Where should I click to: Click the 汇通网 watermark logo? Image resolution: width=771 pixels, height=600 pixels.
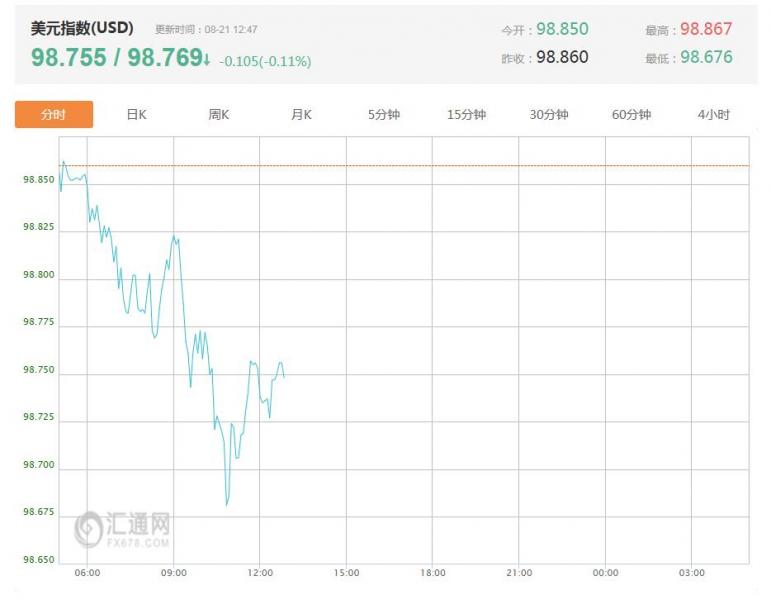[122, 529]
